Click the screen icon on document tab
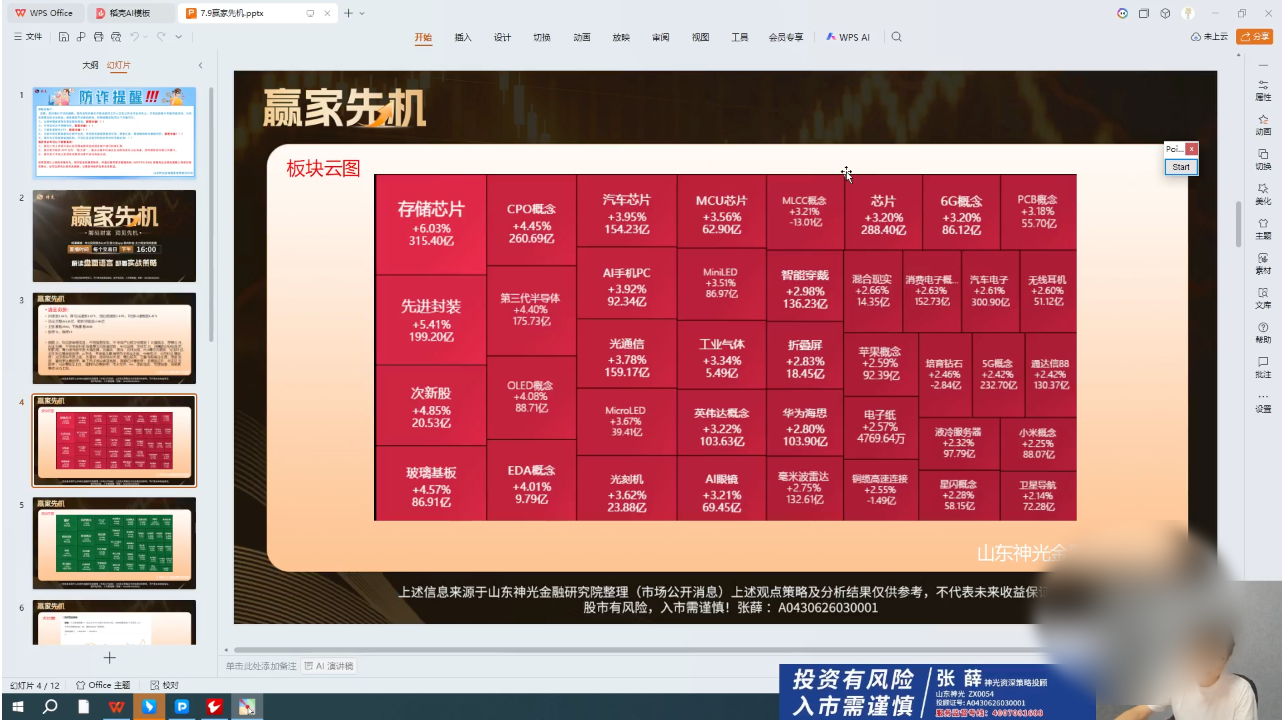Viewport: 1284px width, 720px height. pos(311,13)
